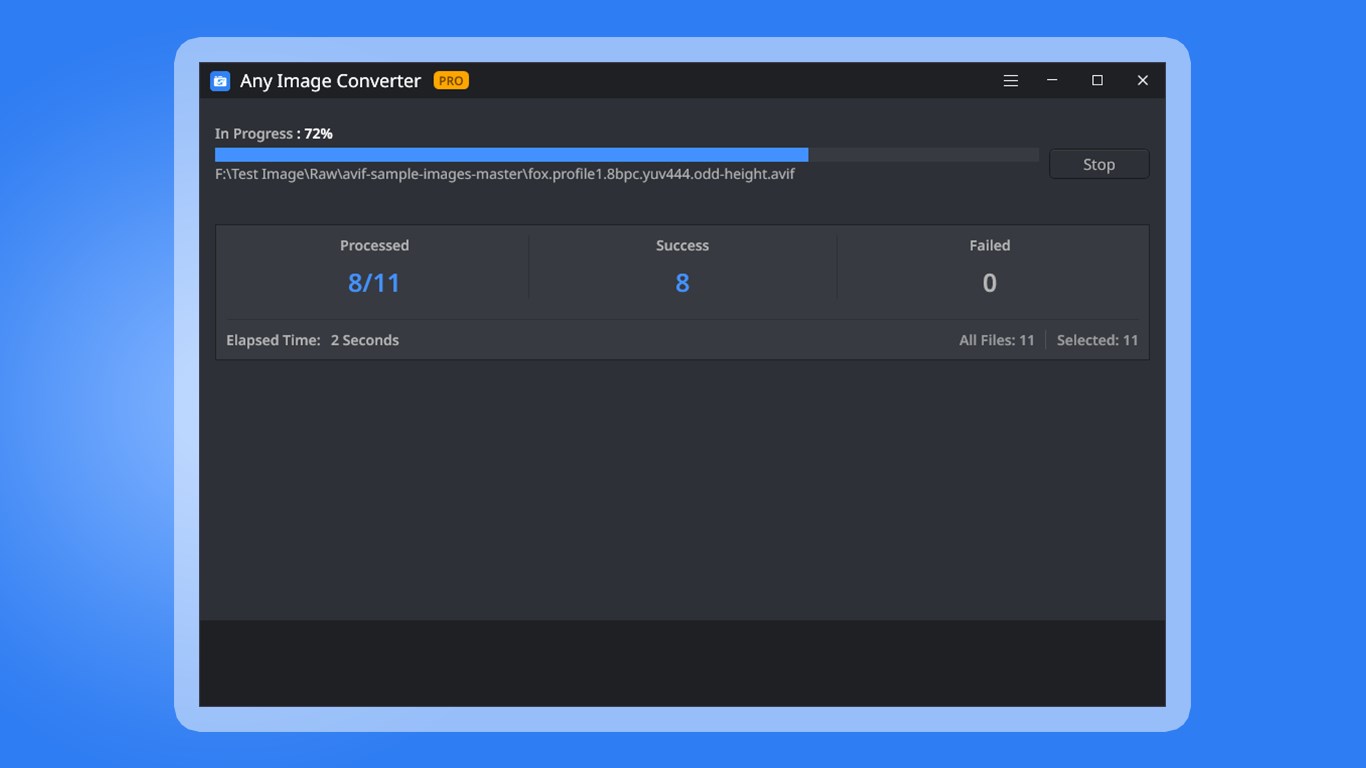This screenshot has width=1366, height=768.
Task: Click the Any Image Converter app icon
Action: click(x=220, y=81)
